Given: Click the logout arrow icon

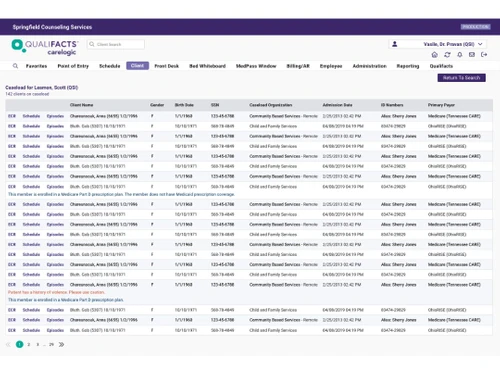Looking at the screenshot, I should click(484, 55).
